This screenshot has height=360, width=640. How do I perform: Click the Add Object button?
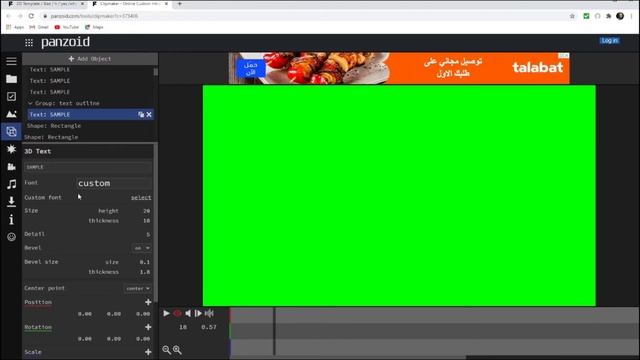[x=90, y=59]
